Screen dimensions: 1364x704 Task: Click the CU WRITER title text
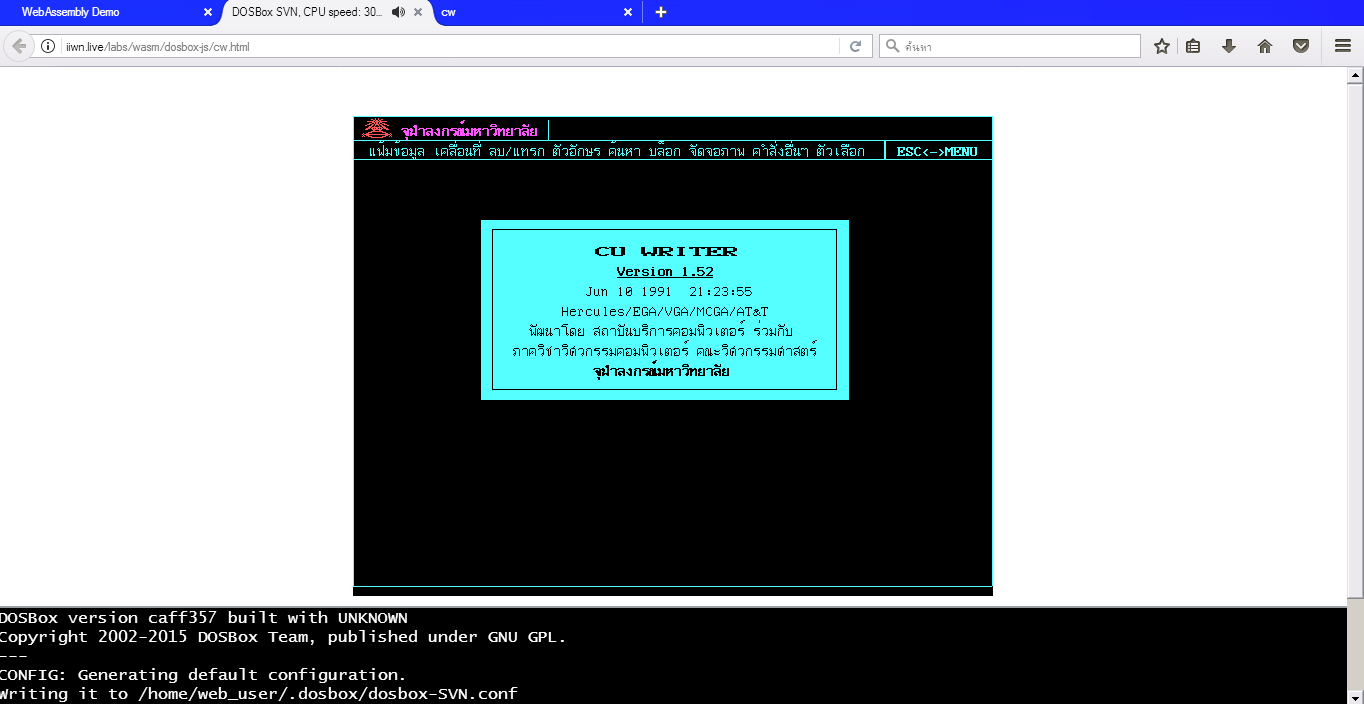(x=666, y=251)
